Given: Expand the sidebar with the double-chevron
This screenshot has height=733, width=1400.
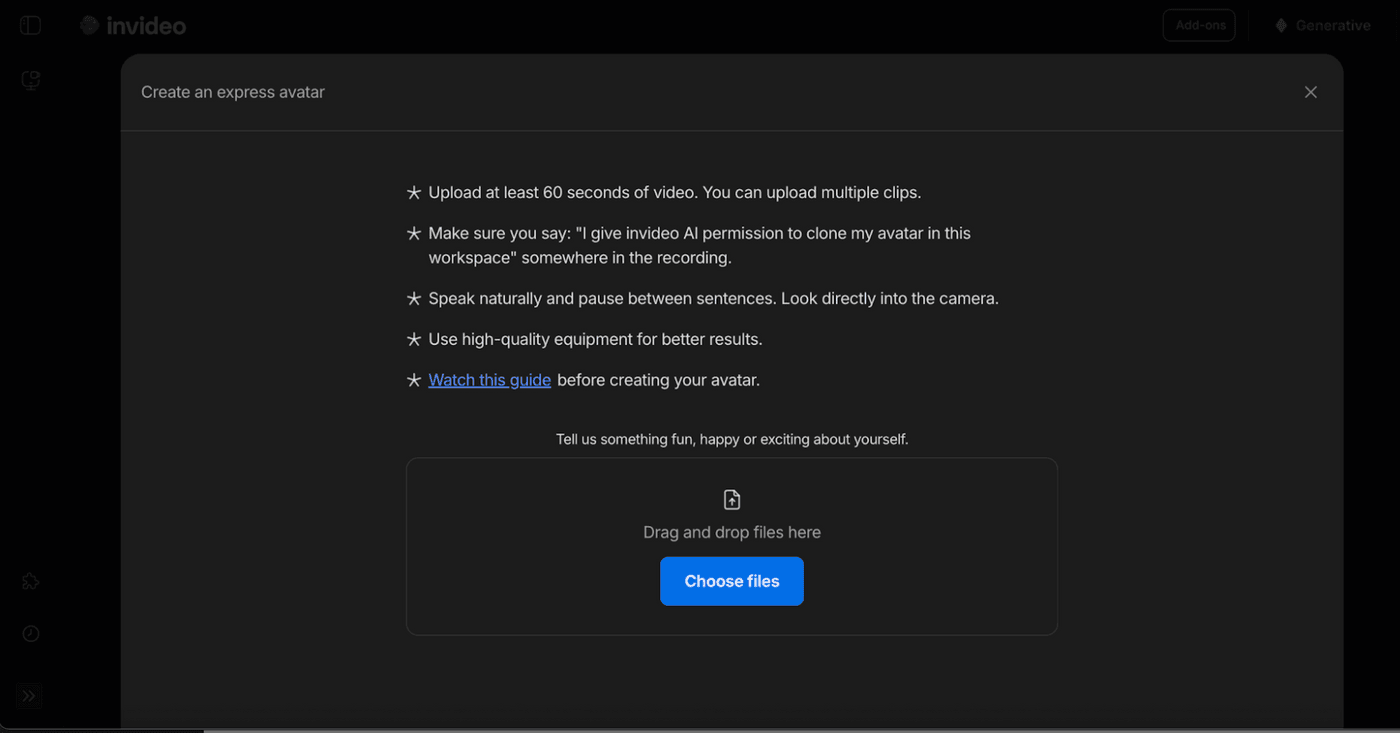Looking at the screenshot, I should tap(29, 696).
